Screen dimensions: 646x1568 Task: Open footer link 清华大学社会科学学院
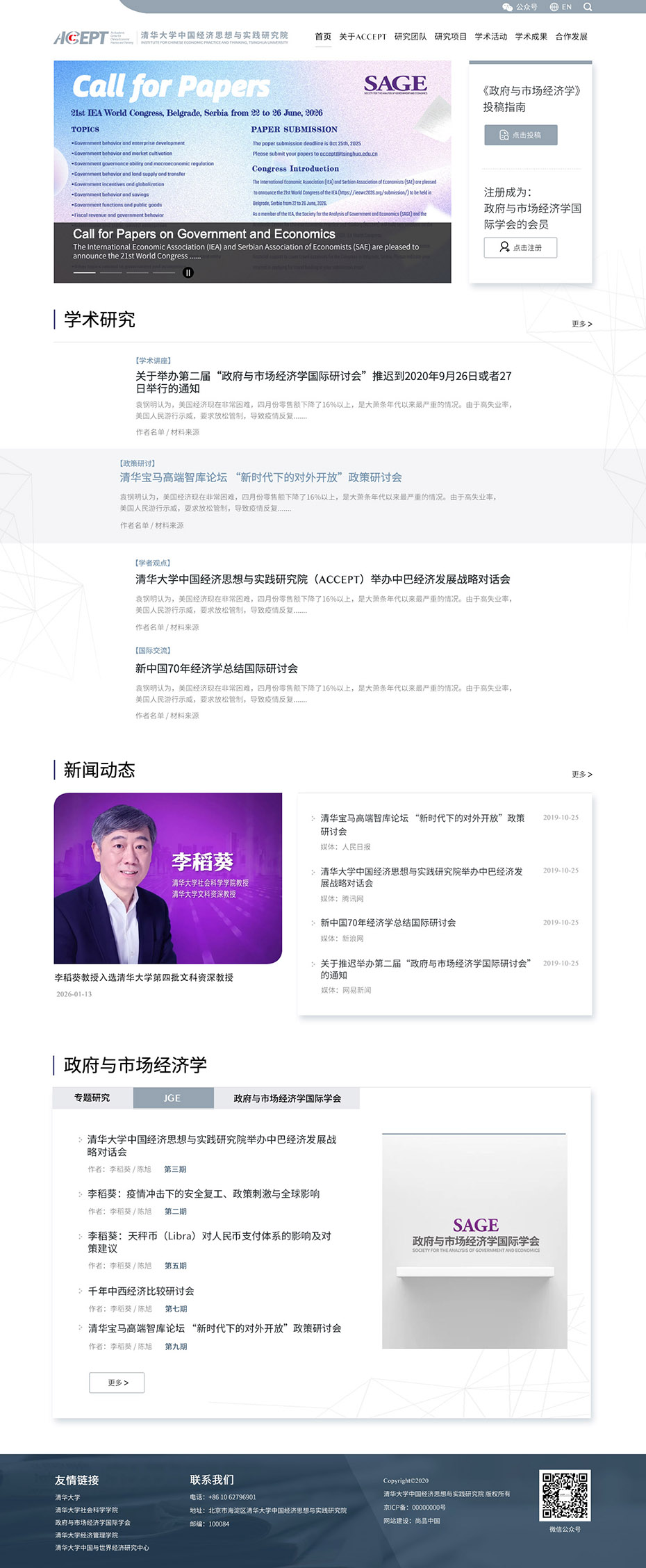coord(87,1510)
